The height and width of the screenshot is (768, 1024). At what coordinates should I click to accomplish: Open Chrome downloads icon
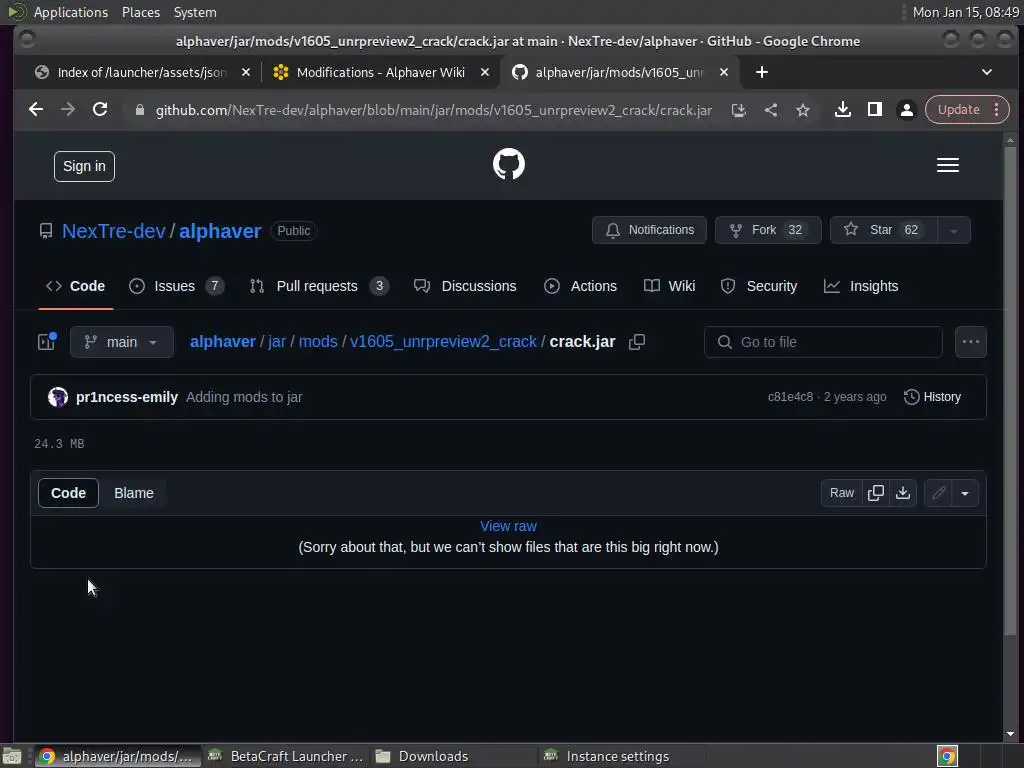pos(842,110)
